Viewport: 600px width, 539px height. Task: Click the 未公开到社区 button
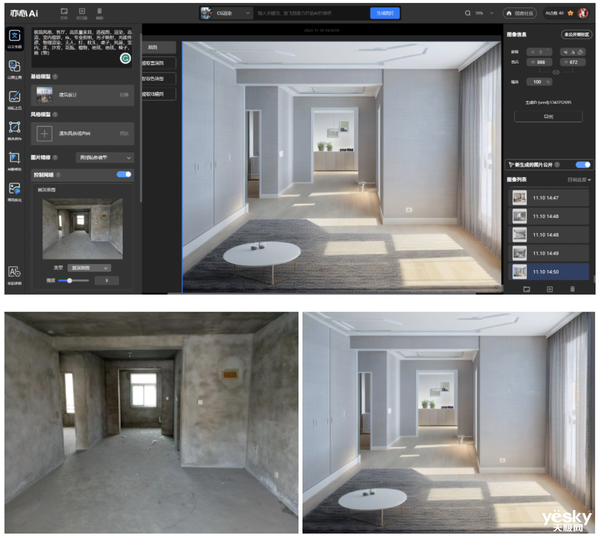pos(577,34)
